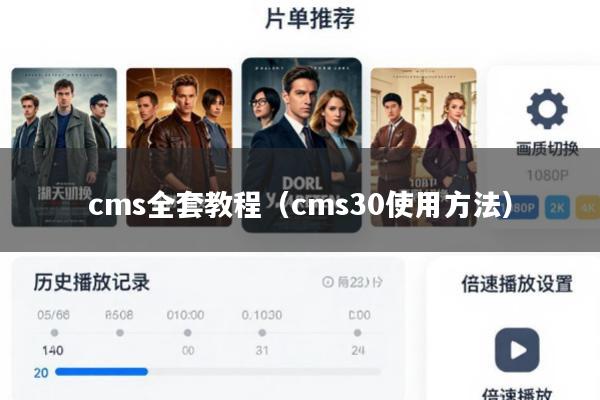600x400 pixels.
Task: Select the 4K quality option
Action: tap(588, 207)
